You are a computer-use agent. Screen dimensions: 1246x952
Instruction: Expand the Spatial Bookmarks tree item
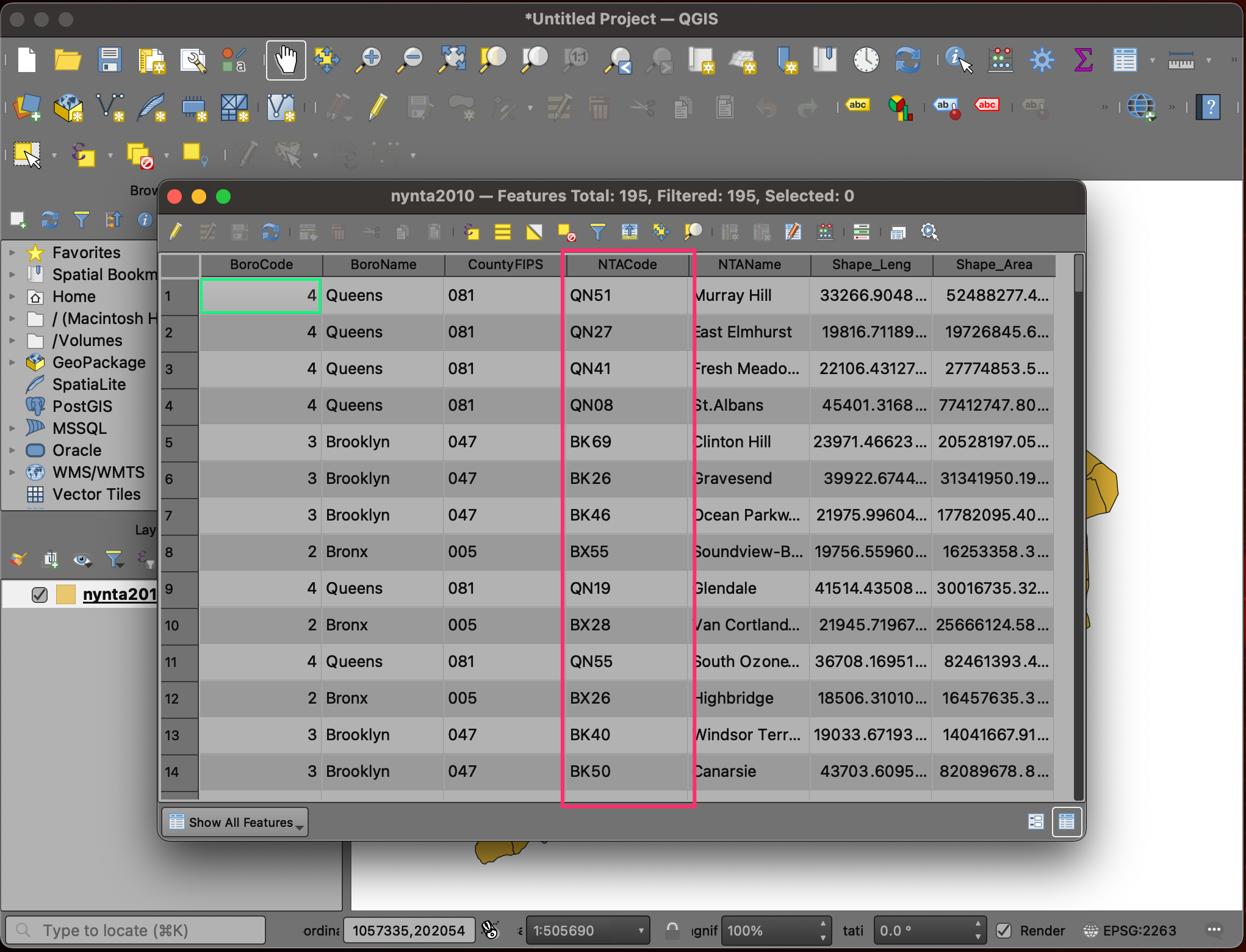pos(12,274)
